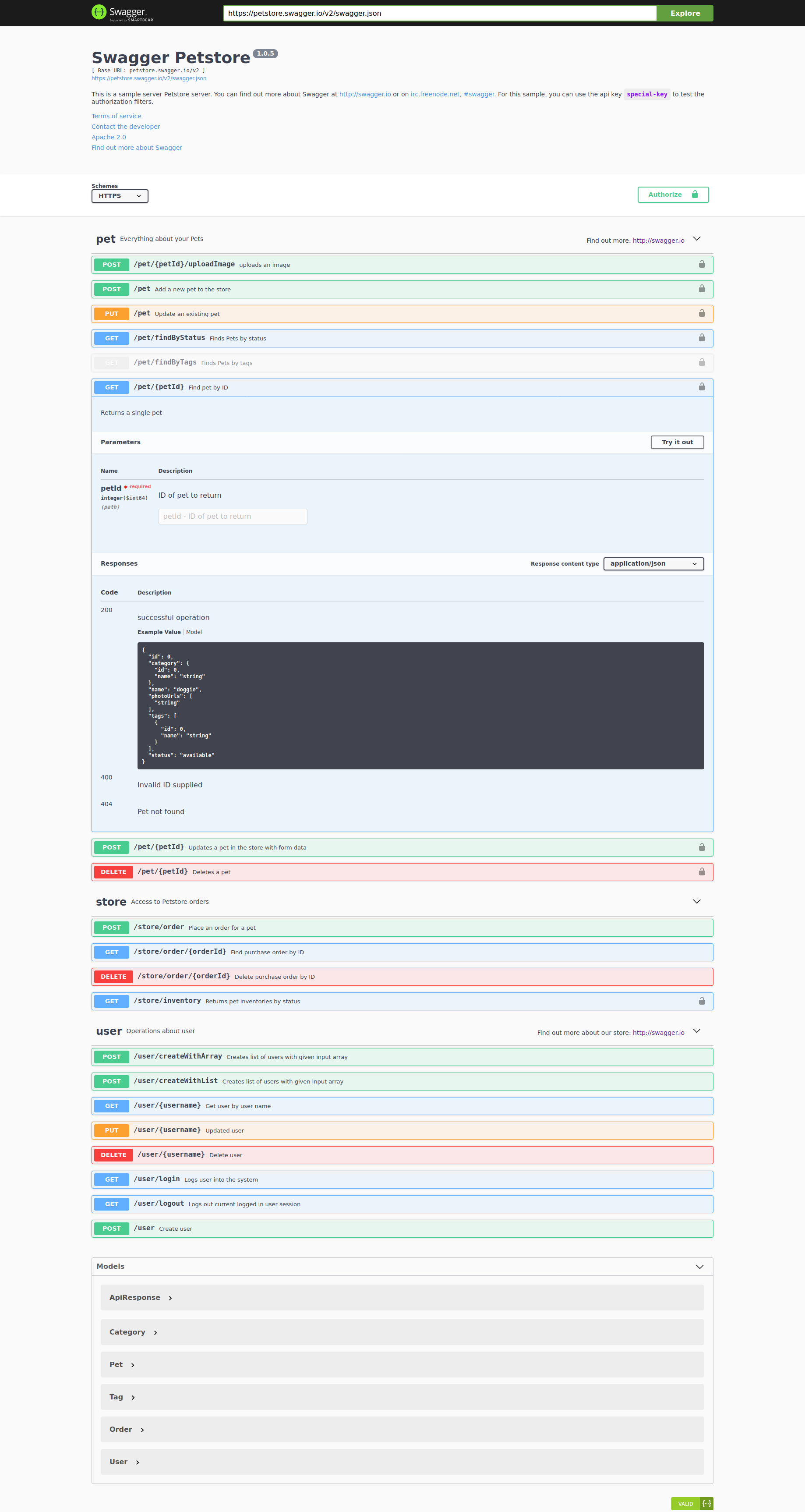Click the Swagger logo icon
Screen dimensions: 805x1512
pyautogui.click(x=98, y=12)
